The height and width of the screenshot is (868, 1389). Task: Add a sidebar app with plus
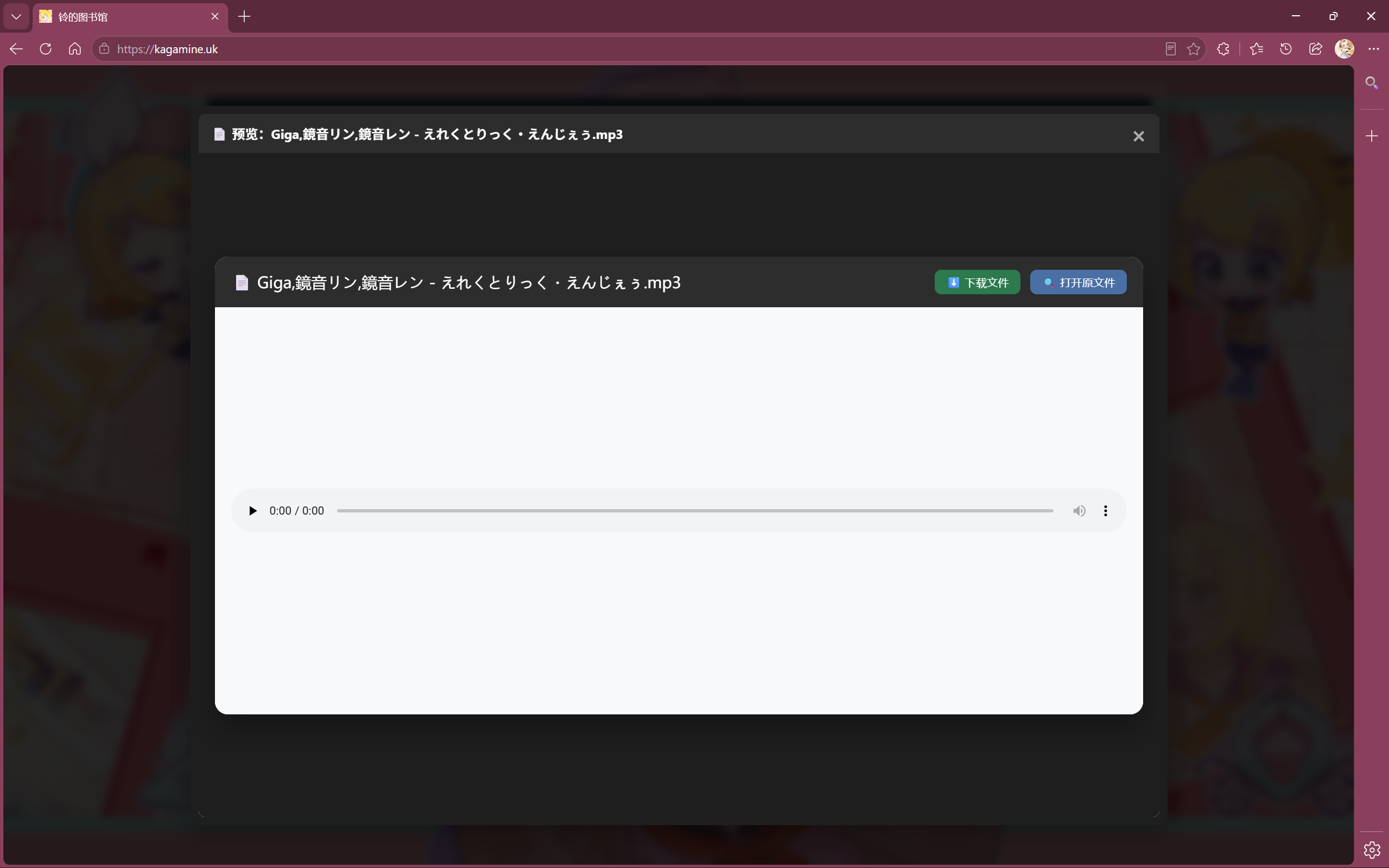click(1371, 136)
